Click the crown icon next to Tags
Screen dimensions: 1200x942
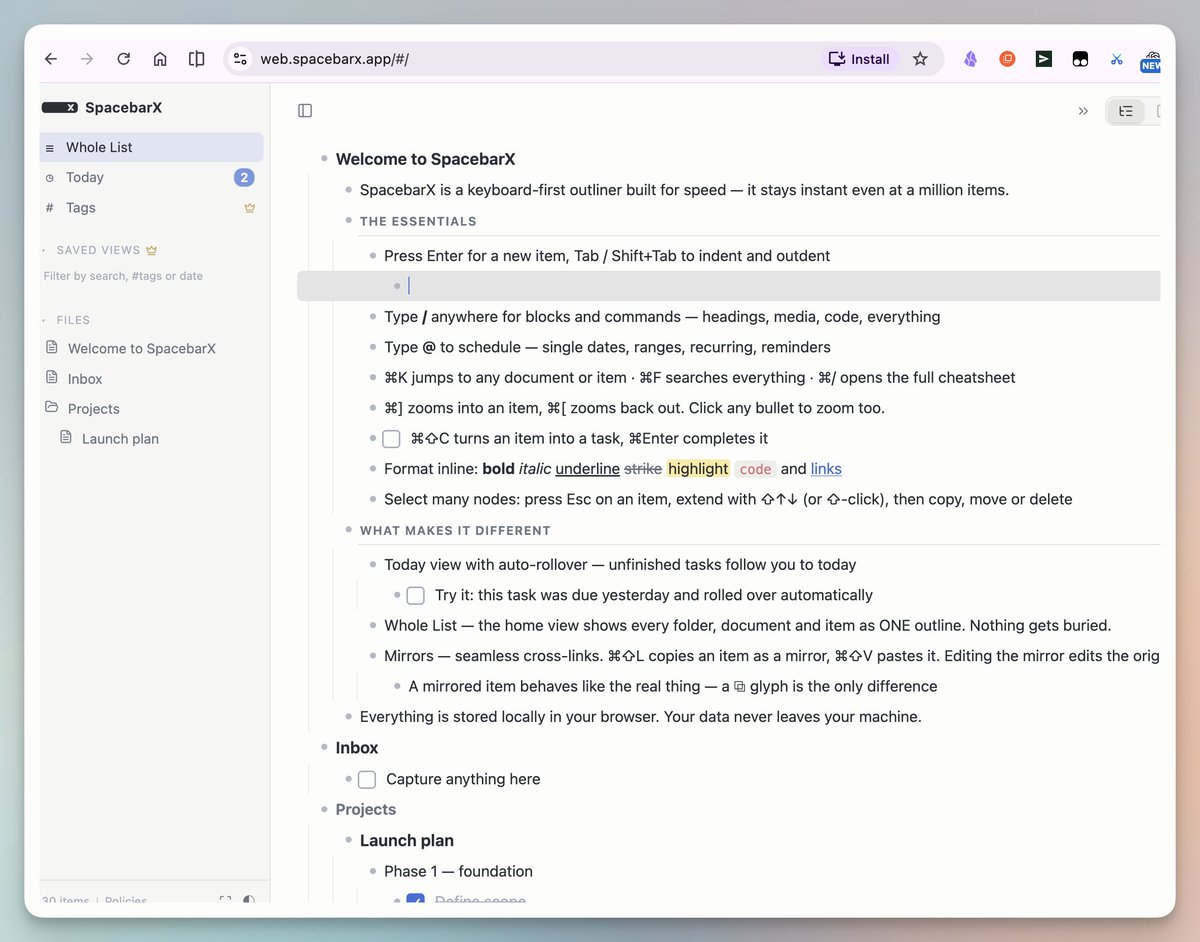[x=250, y=208]
